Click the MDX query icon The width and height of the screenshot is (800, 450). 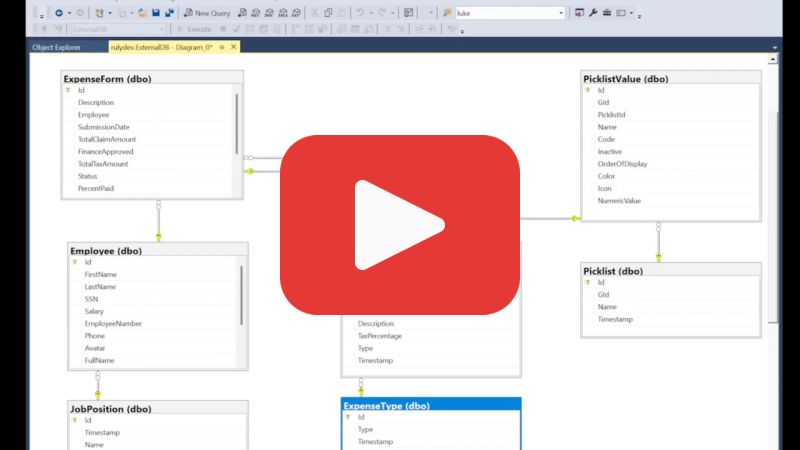click(x=256, y=13)
